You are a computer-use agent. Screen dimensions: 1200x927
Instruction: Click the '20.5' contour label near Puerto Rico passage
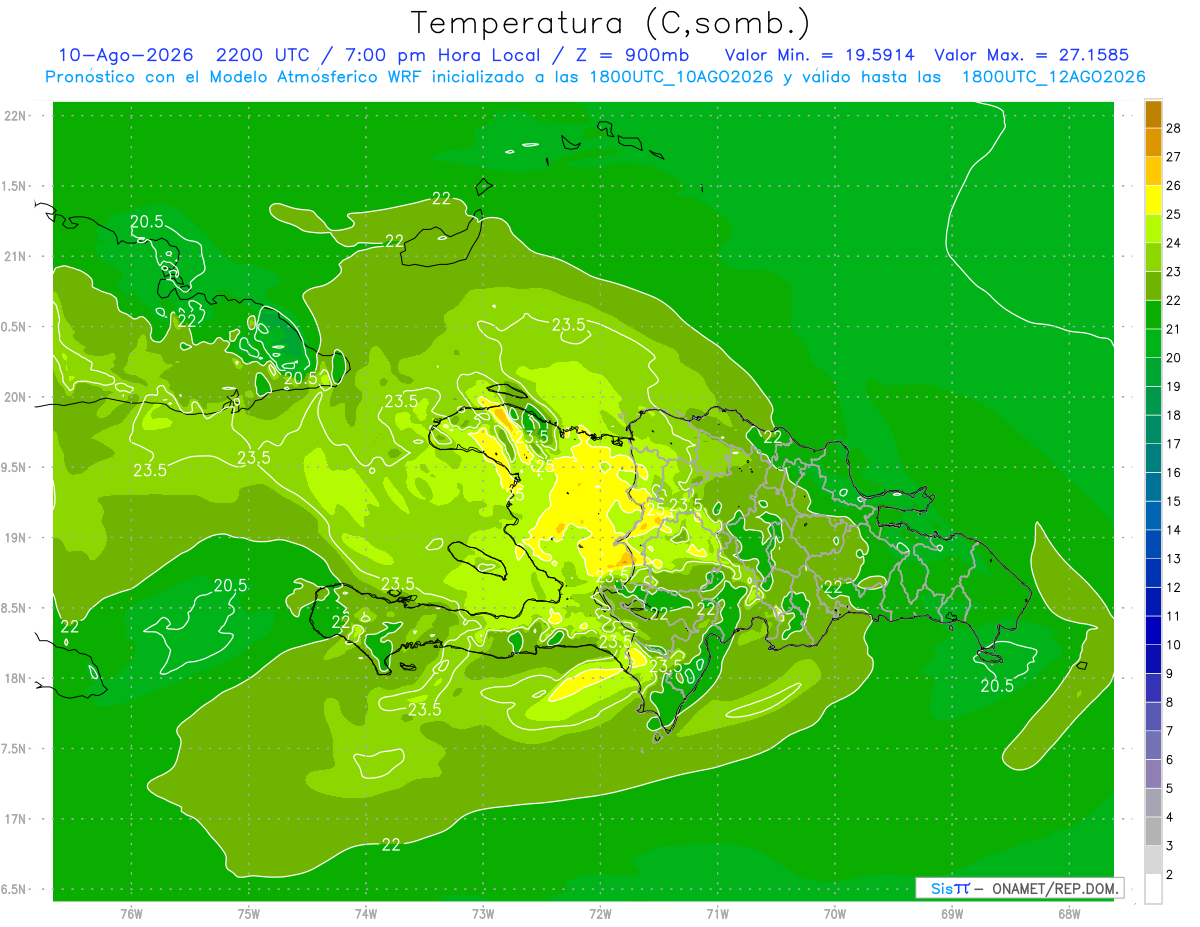click(x=997, y=686)
